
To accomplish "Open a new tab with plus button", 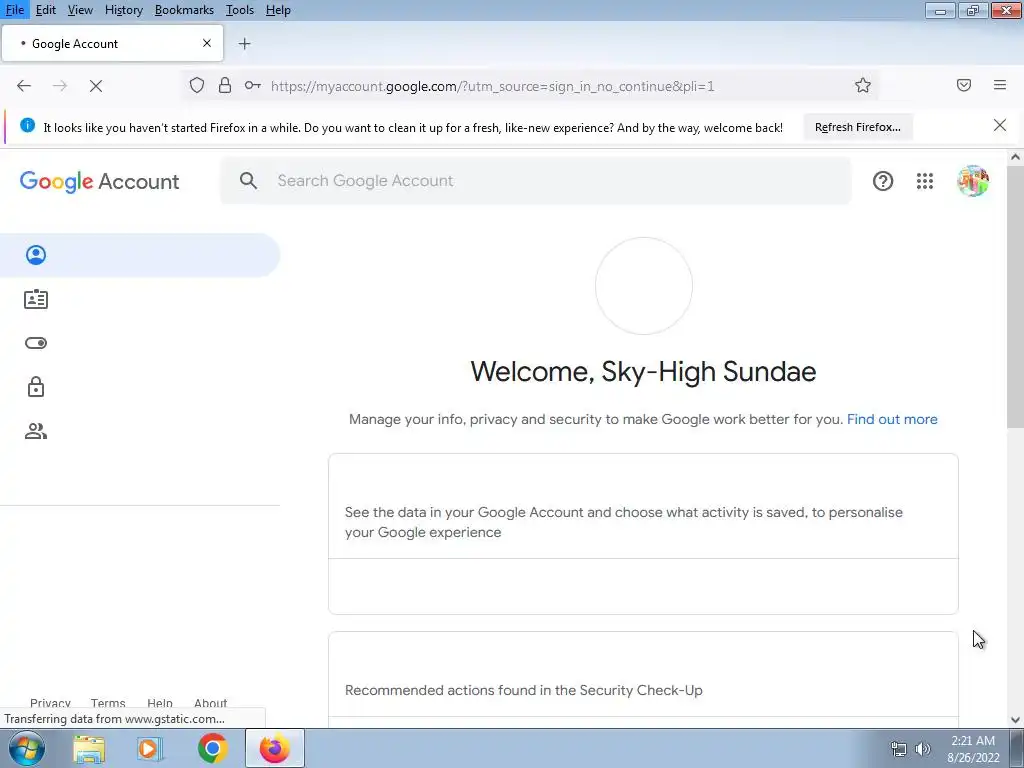I will click(x=245, y=44).
